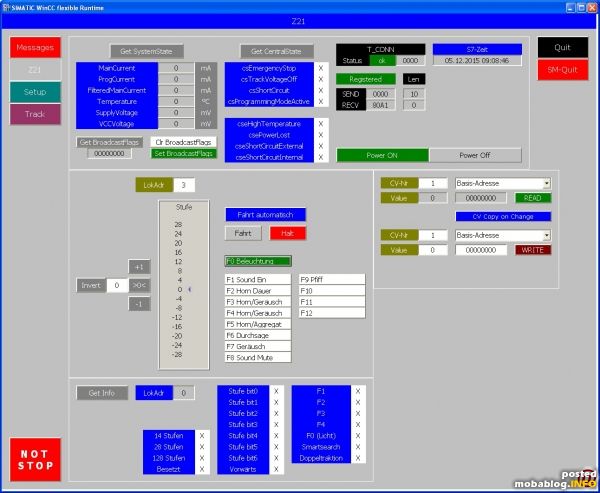
Task: Click the NOT STOP emergency button
Action: tap(35, 459)
